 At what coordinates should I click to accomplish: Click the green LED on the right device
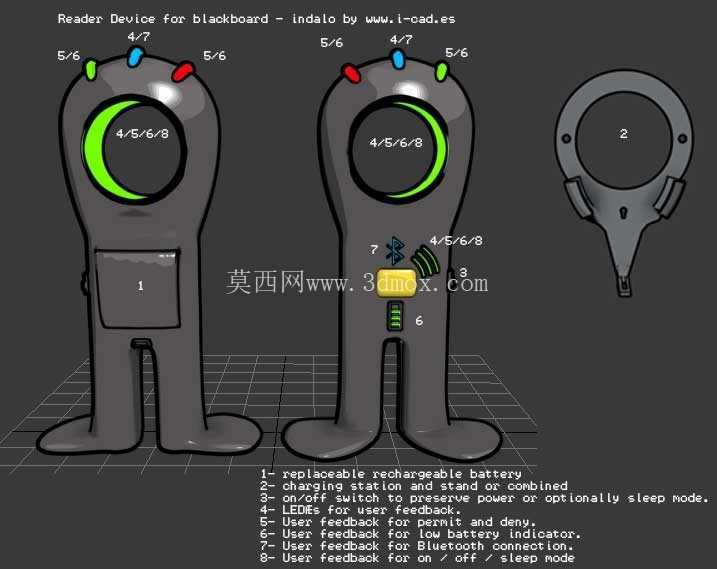tap(442, 72)
